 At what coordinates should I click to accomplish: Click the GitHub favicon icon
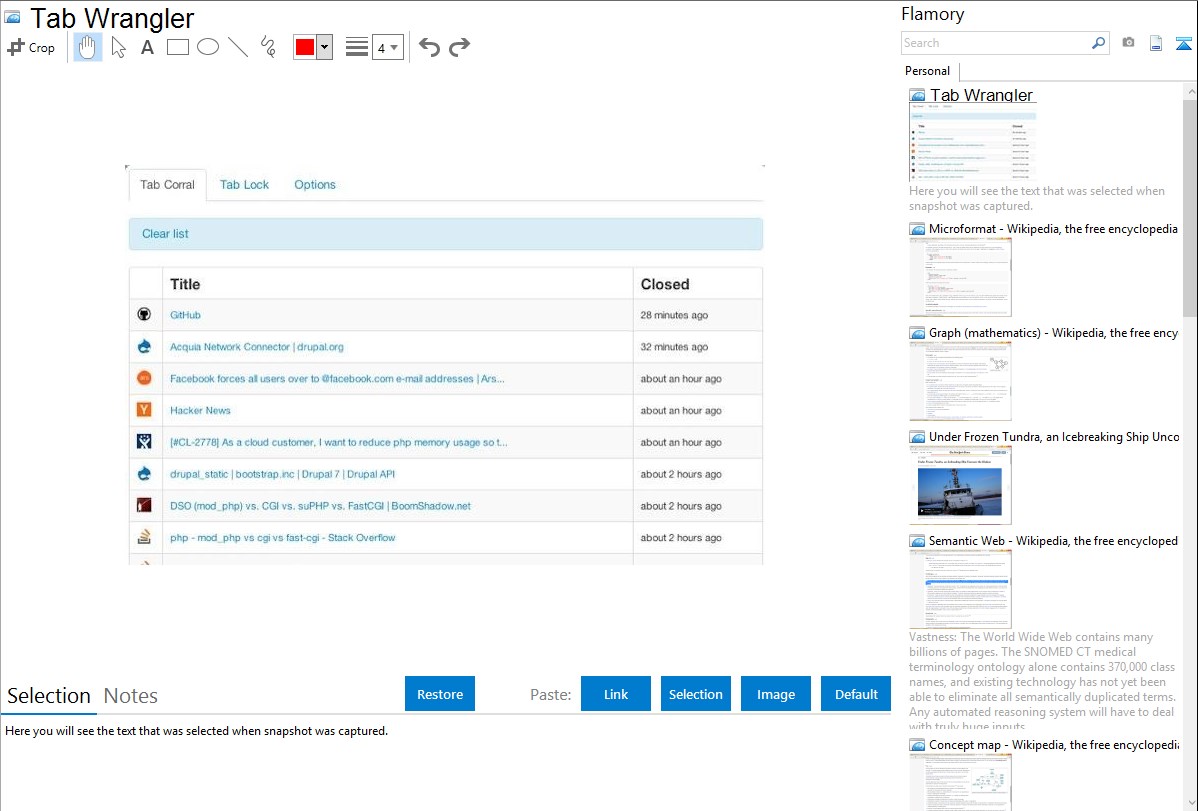point(144,314)
